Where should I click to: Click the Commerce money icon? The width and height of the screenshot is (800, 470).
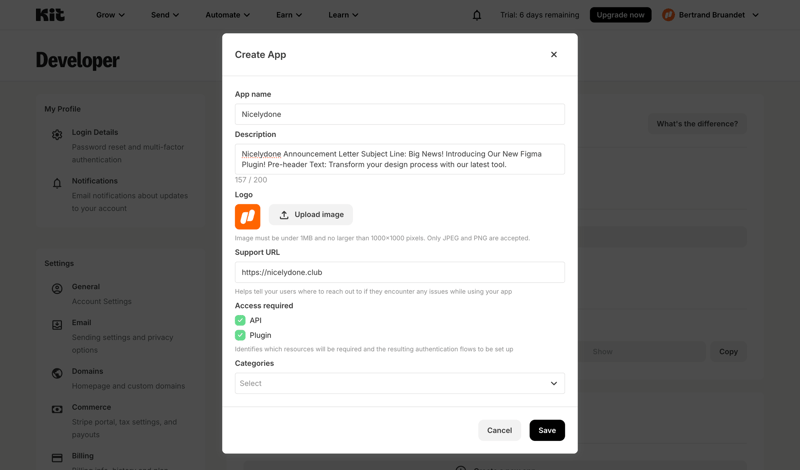click(x=57, y=409)
